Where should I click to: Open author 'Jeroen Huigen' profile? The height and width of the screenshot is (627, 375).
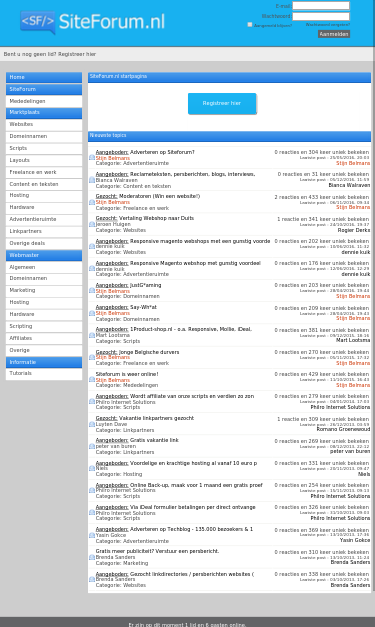point(113,224)
